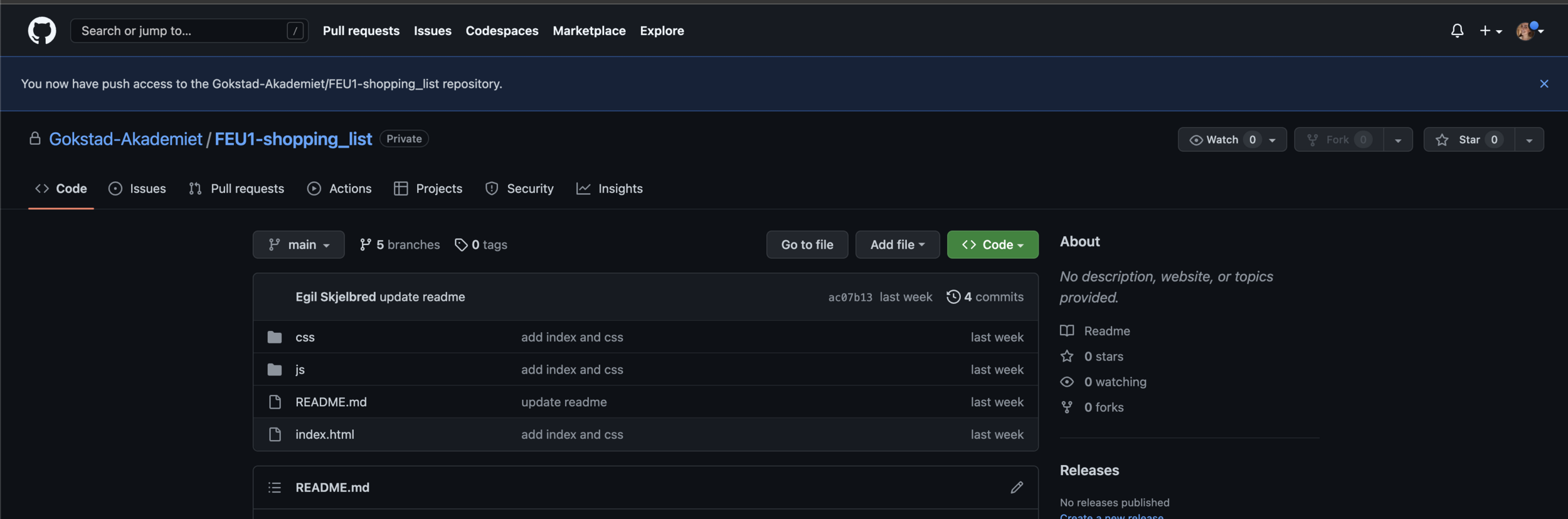Open update readme message in README.md row
This screenshot has height=519, width=1568.
(x=564, y=402)
